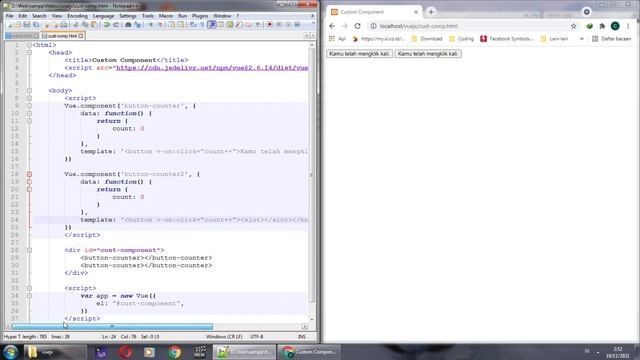Viewport: 640px width, 360px height.
Task: Open the Encoding menu
Action: tap(77, 16)
